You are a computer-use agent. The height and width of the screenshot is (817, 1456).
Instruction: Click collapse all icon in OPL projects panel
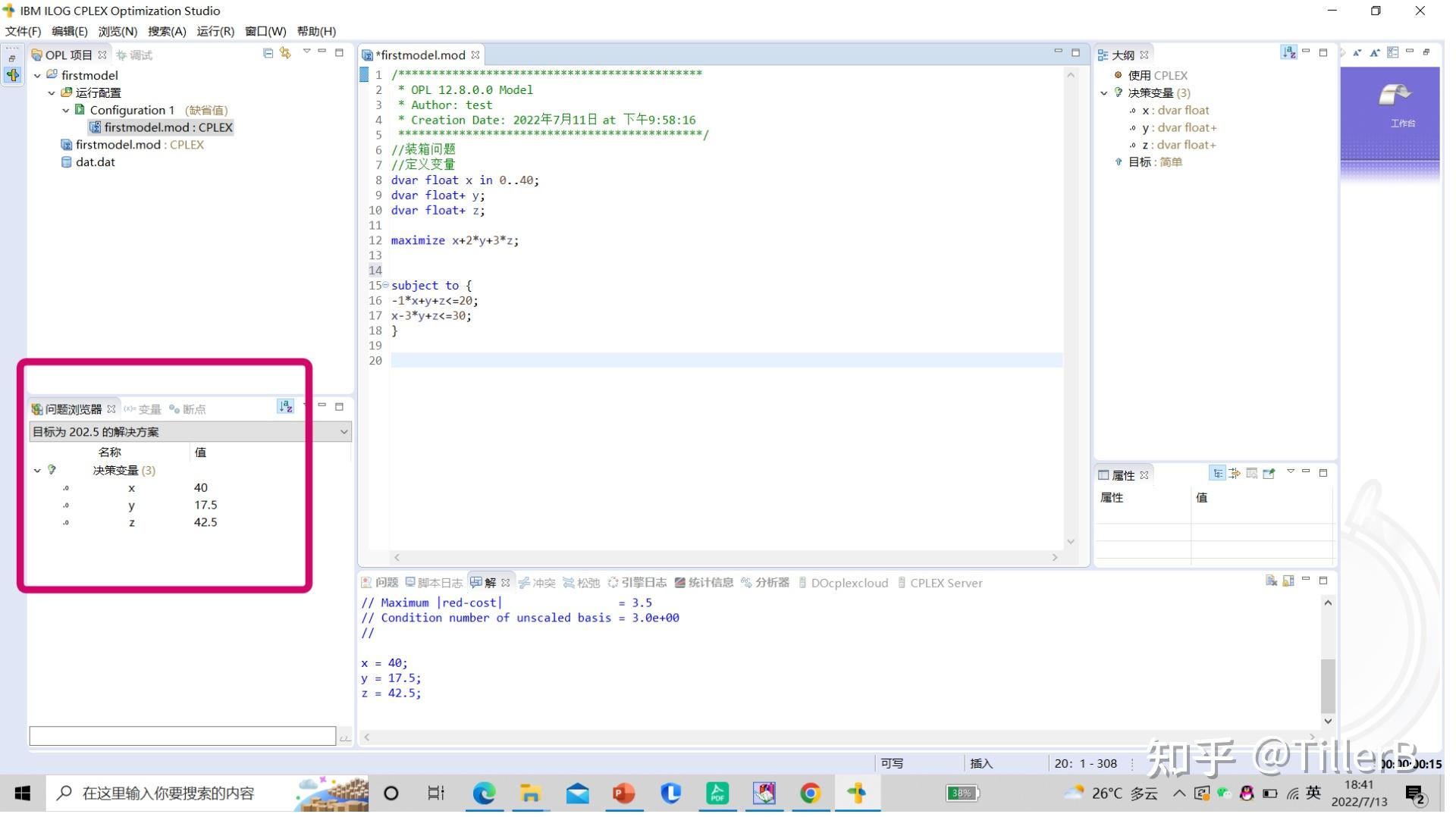click(x=269, y=53)
